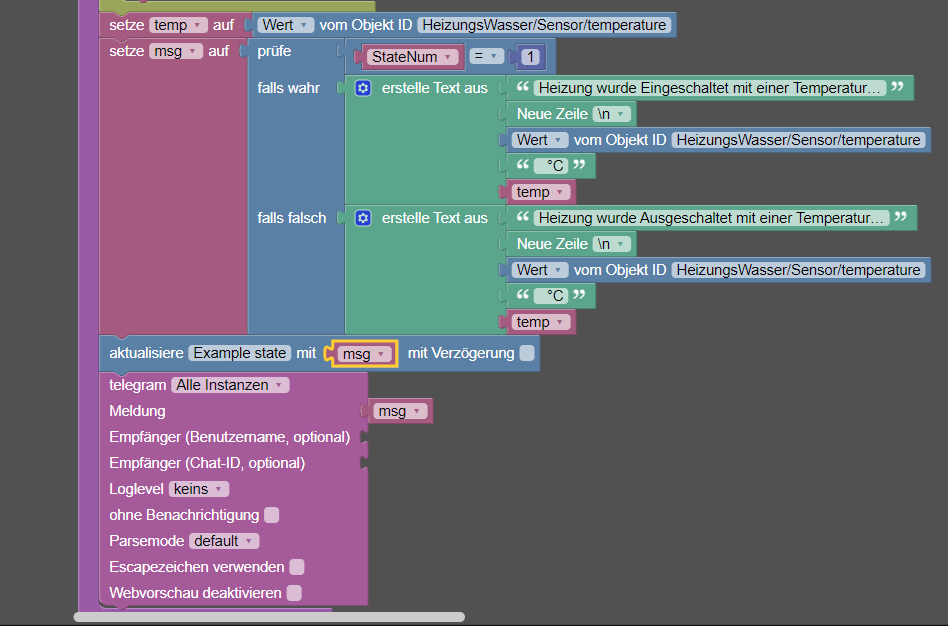This screenshot has width=948, height=626.
Task: Click the horizontal scrollbar at the bottom
Action: [x=269, y=617]
